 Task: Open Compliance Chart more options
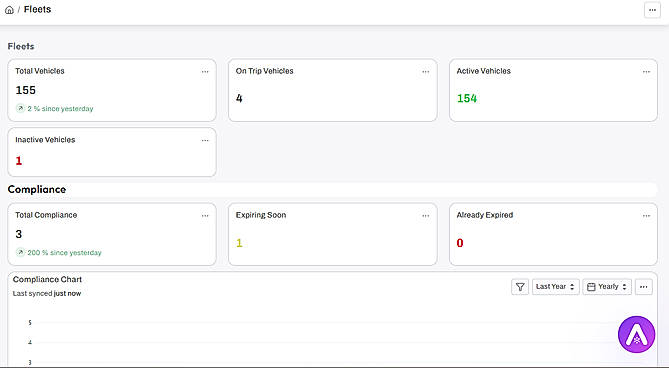[643, 287]
